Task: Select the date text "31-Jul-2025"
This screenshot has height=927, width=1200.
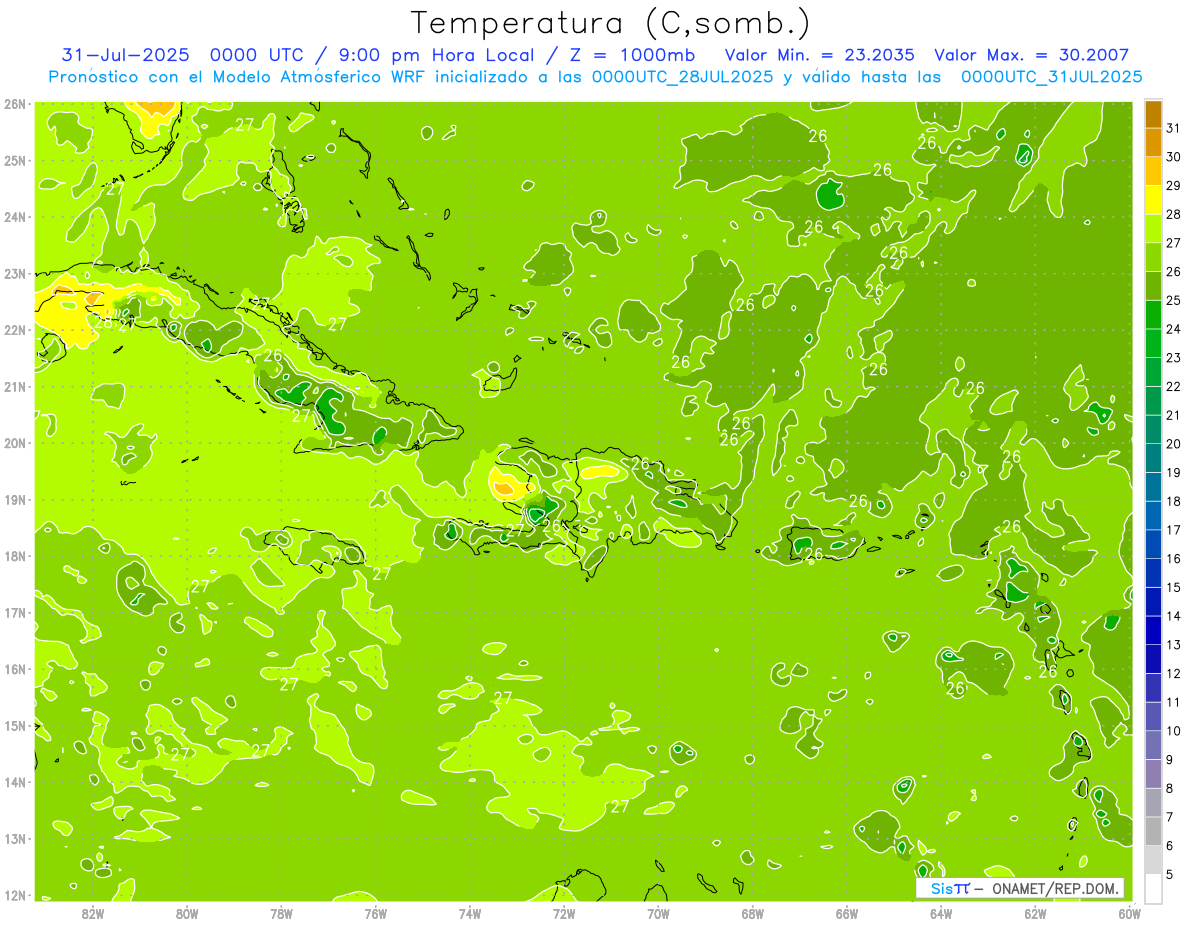Action: (x=123, y=55)
